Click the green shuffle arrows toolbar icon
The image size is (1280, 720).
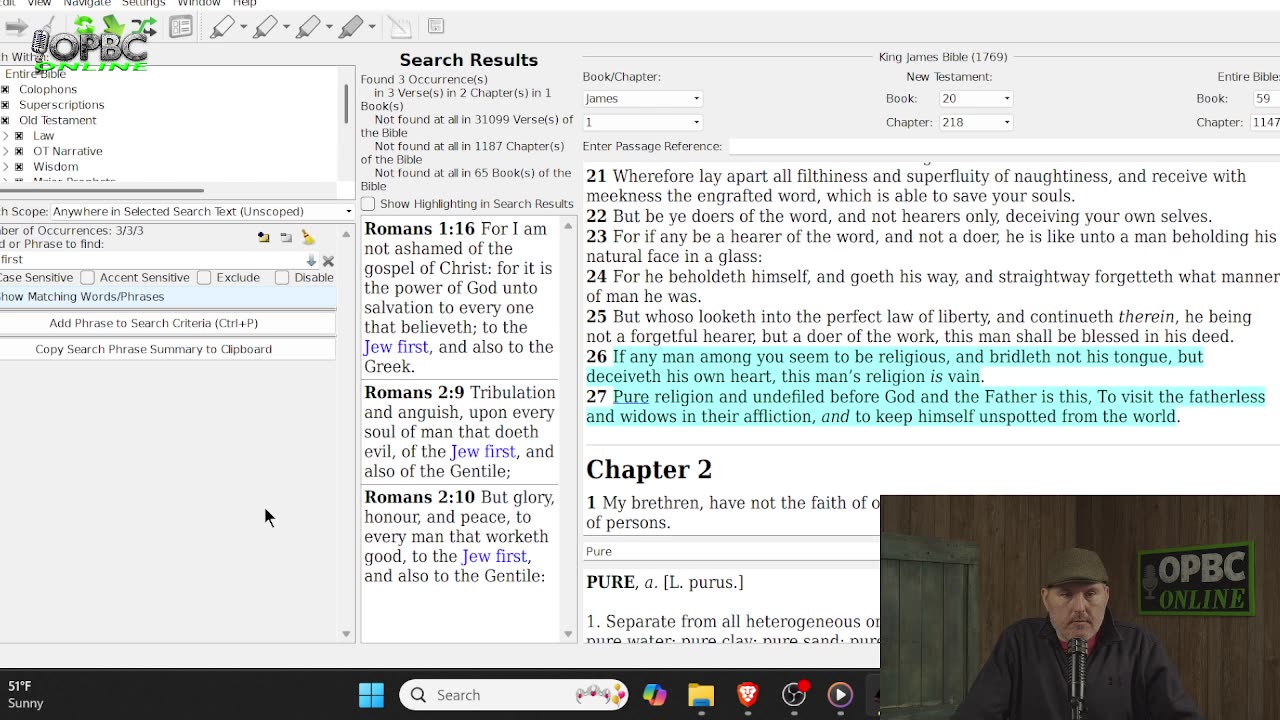pyautogui.click(x=142, y=27)
